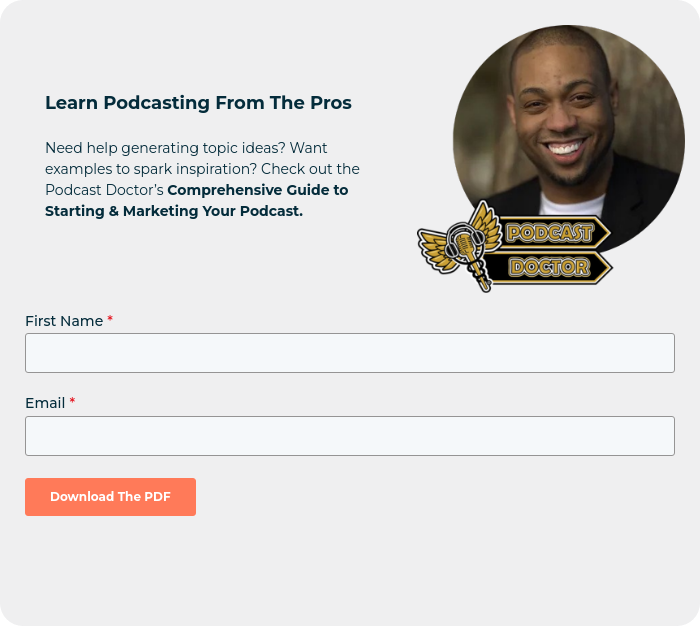Screen dimensions: 700x626
Task: Click the headphones on the logo microphone
Action: tap(465, 239)
